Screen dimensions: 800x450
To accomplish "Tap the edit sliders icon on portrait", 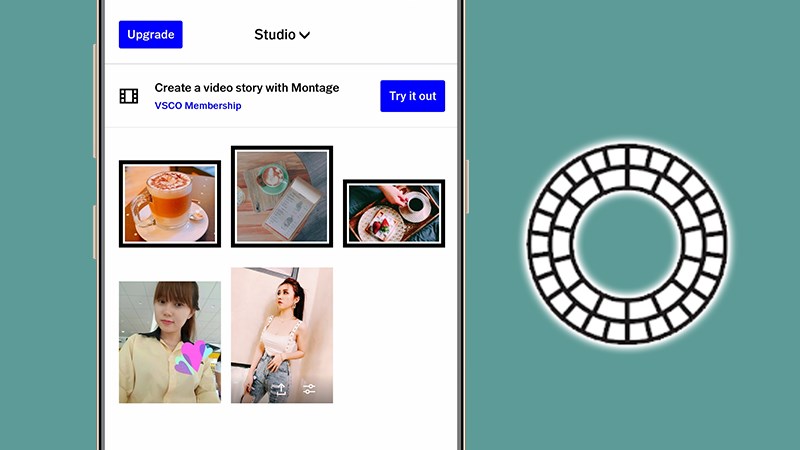I will pos(309,389).
